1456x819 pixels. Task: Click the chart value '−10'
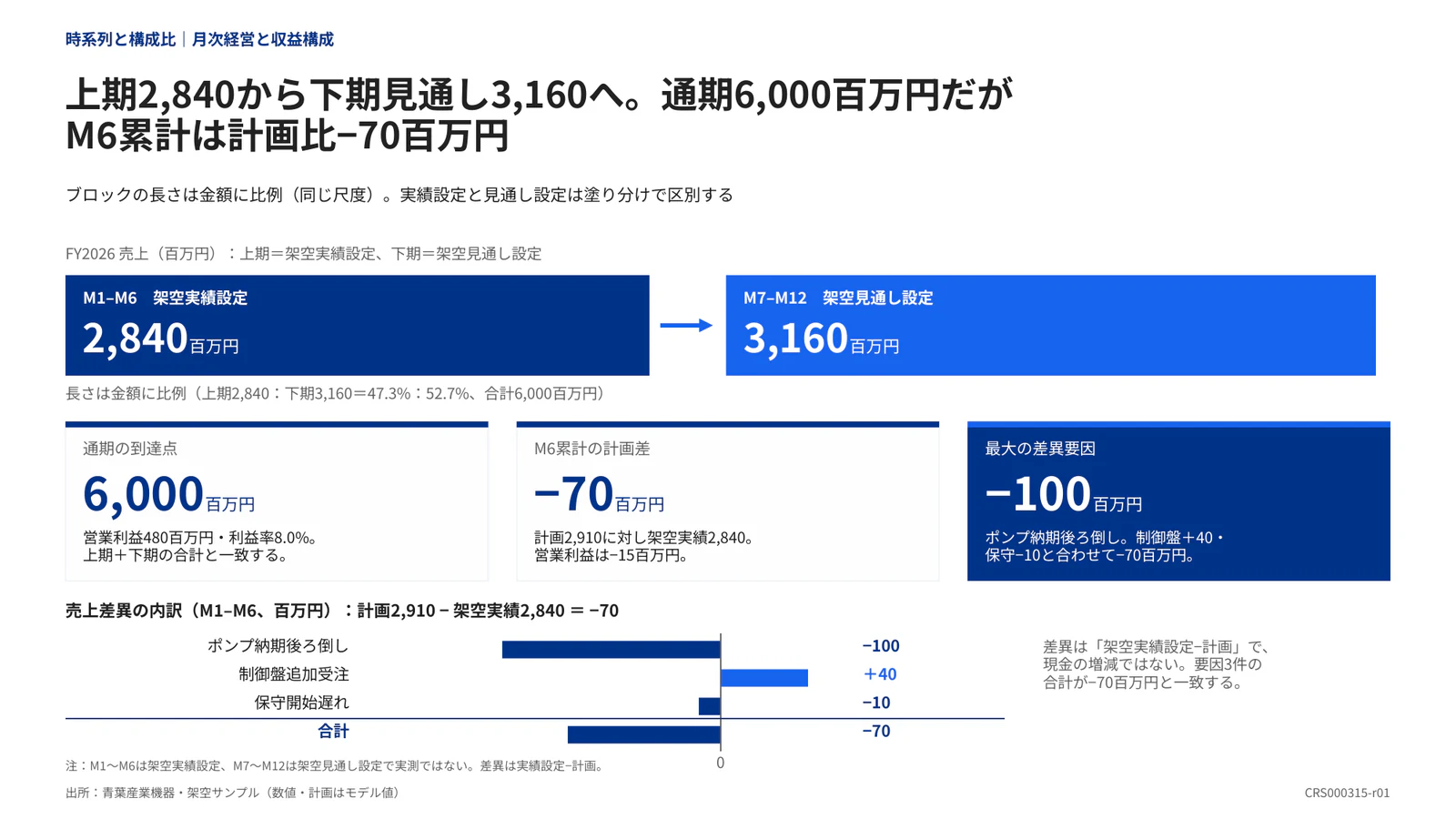[x=876, y=703]
